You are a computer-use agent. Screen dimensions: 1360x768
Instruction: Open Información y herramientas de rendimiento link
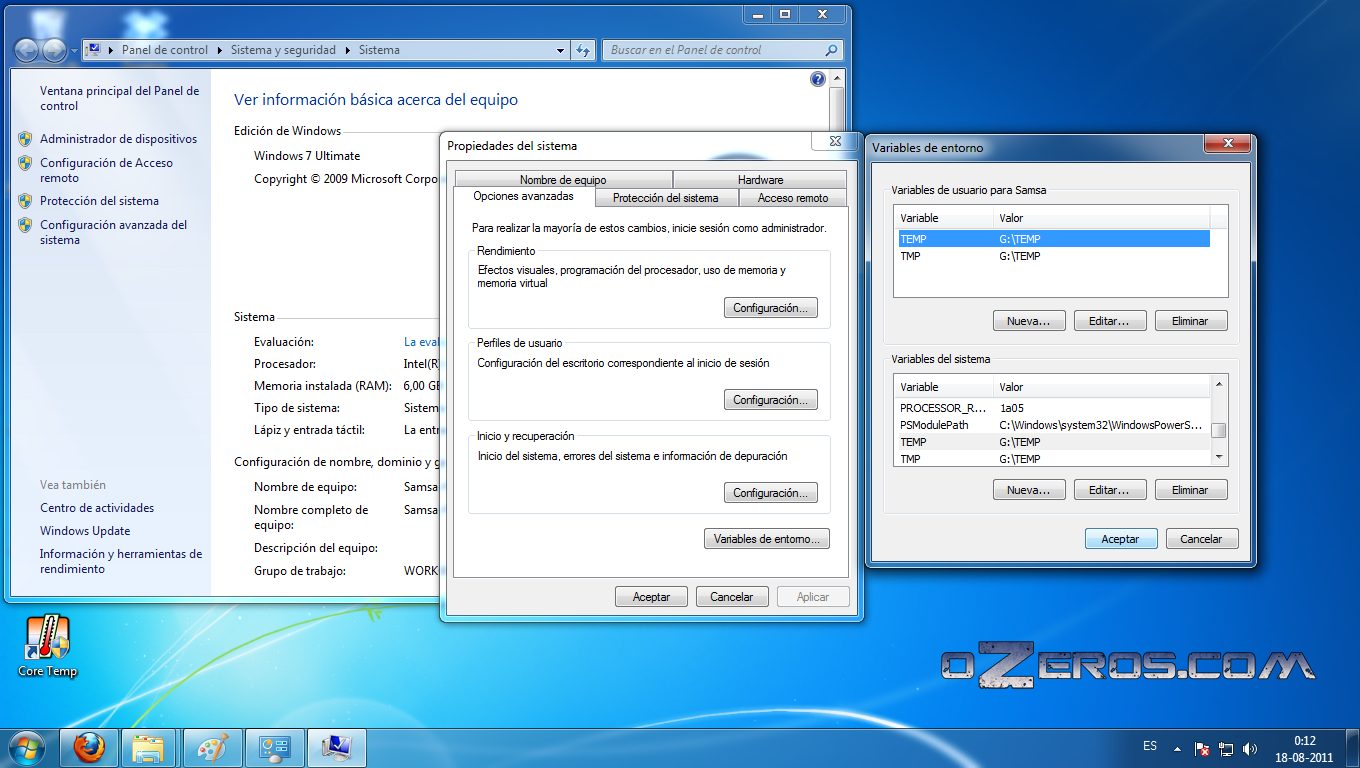click(121, 561)
